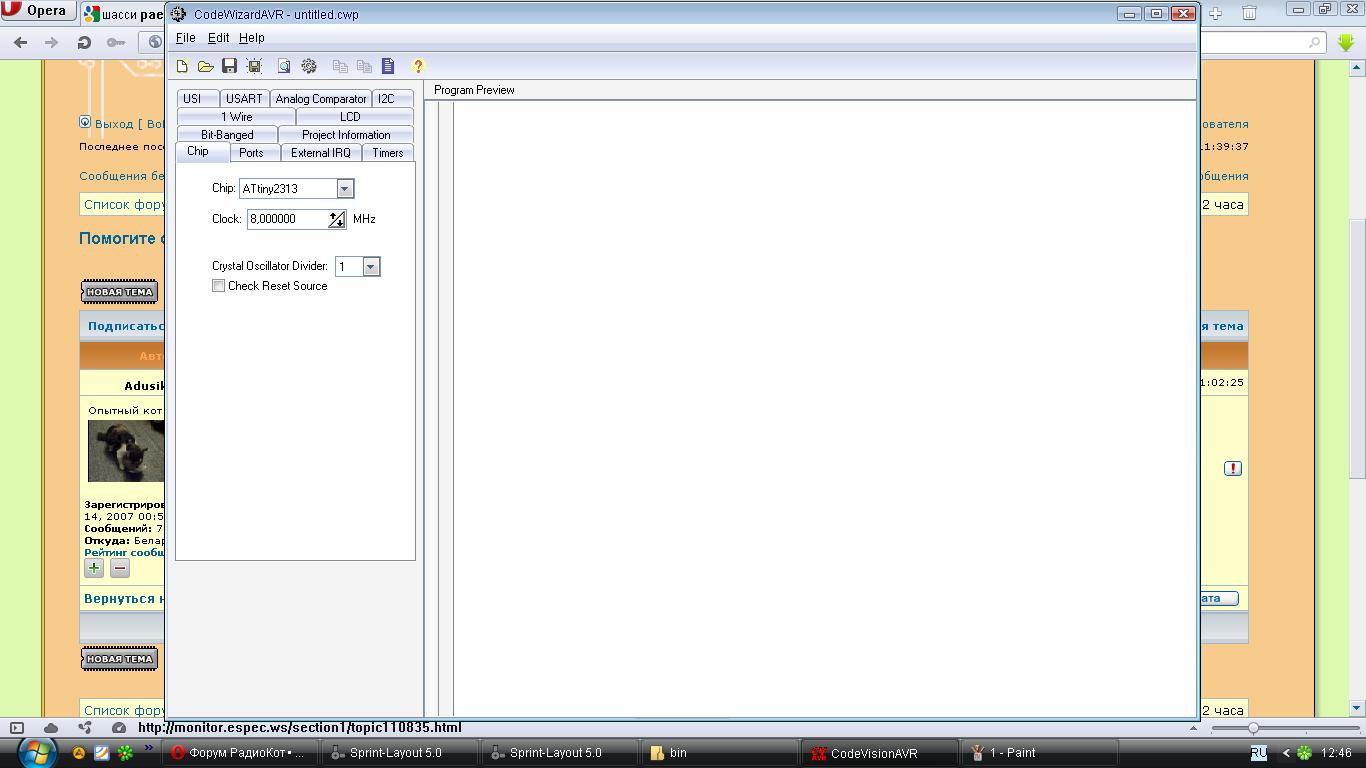
Task: Select the USART tab
Action: [244, 99]
